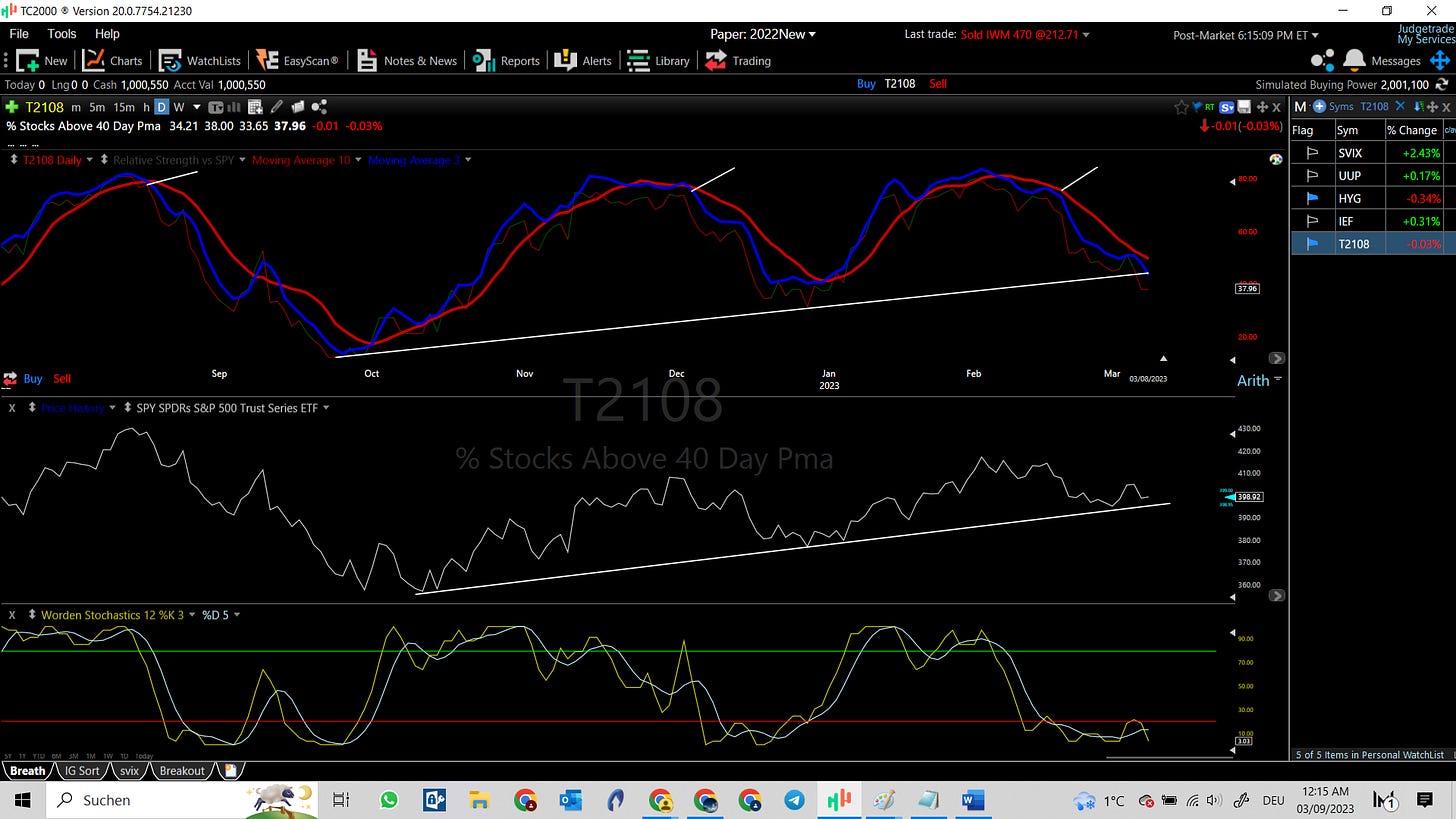Close the SPY price pane with X
1456x819 pixels.
(x=12, y=408)
